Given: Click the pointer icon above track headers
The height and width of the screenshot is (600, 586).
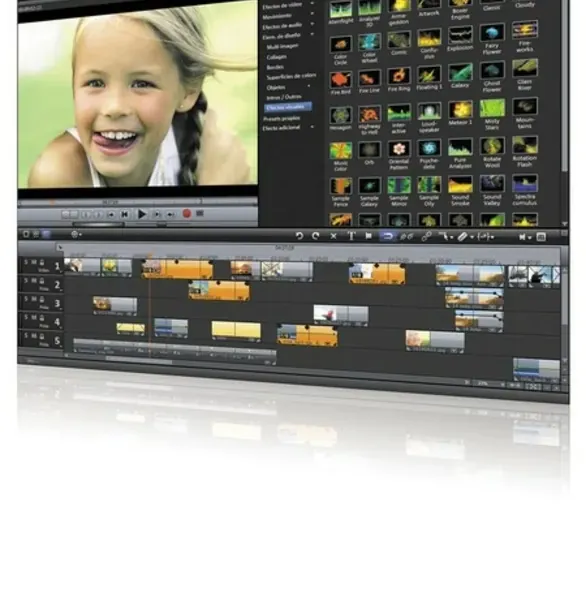Looking at the screenshot, I should click(x=60, y=248).
